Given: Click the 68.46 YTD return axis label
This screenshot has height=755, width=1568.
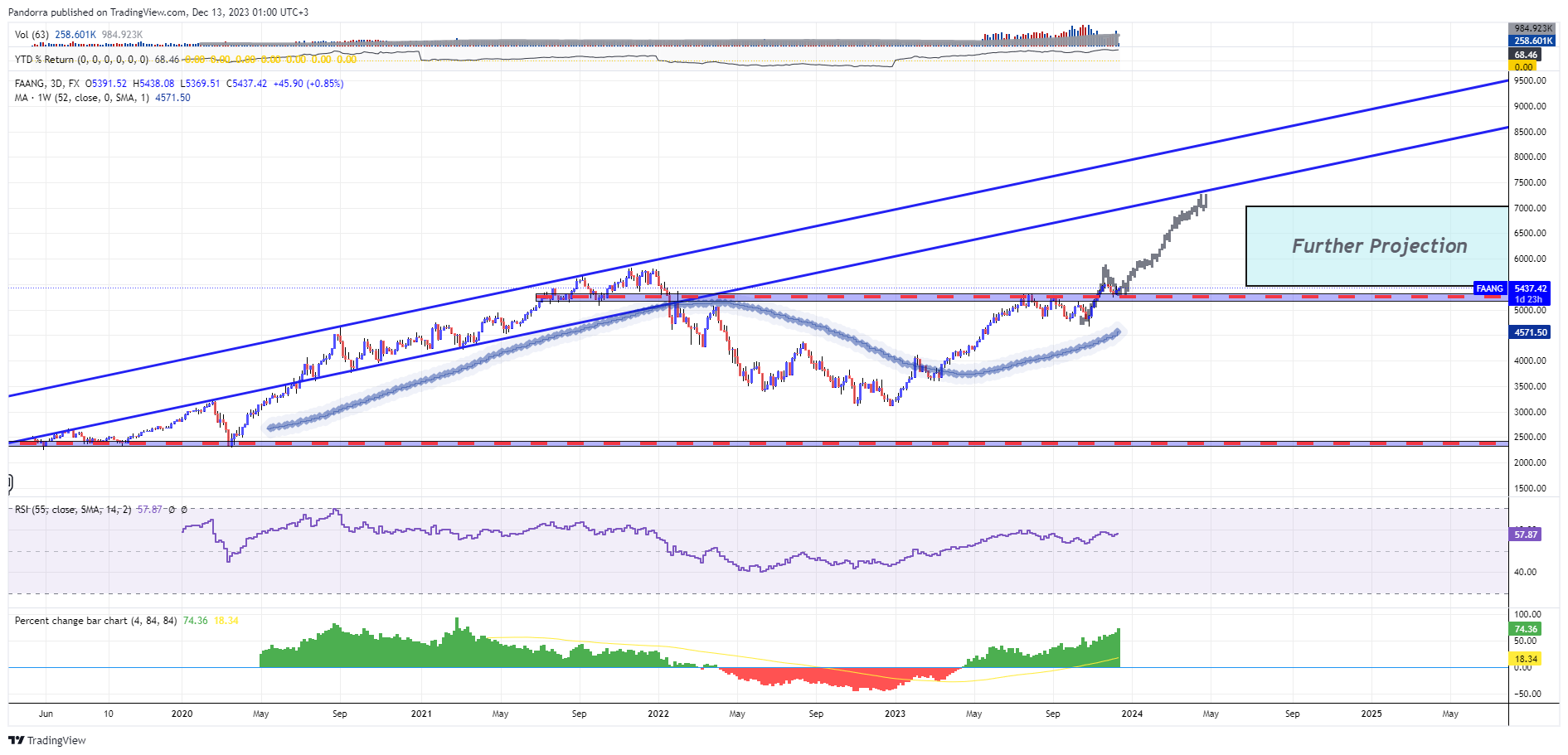Looking at the screenshot, I should (1525, 55).
